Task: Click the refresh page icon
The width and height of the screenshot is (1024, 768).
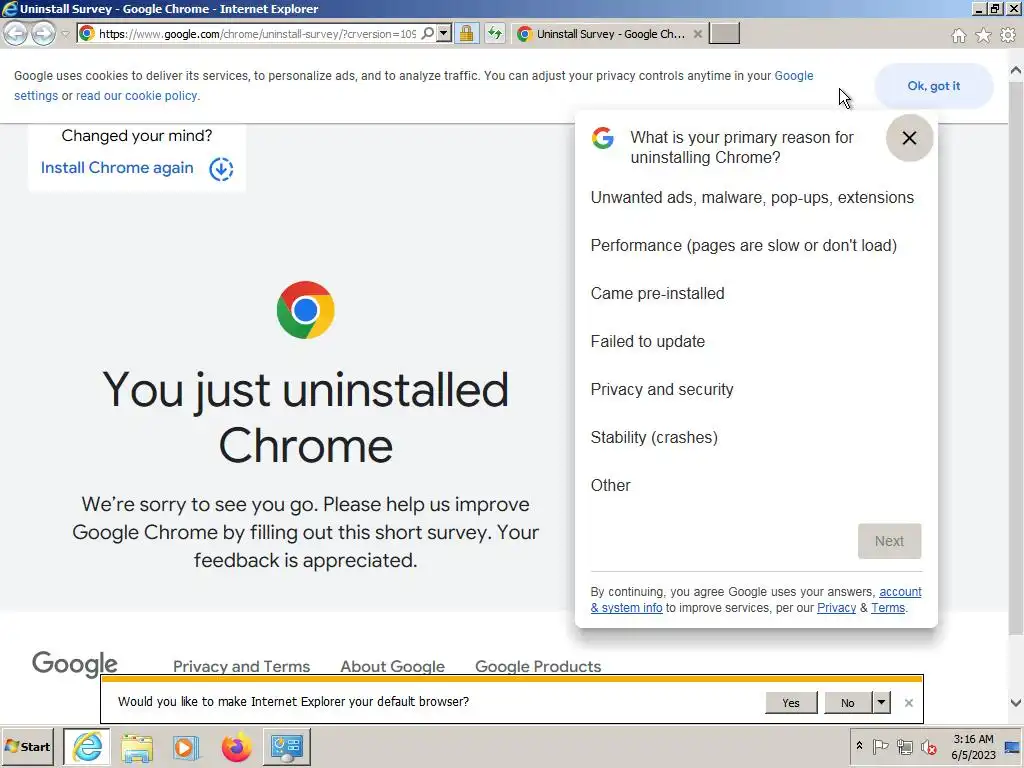Action: click(495, 33)
